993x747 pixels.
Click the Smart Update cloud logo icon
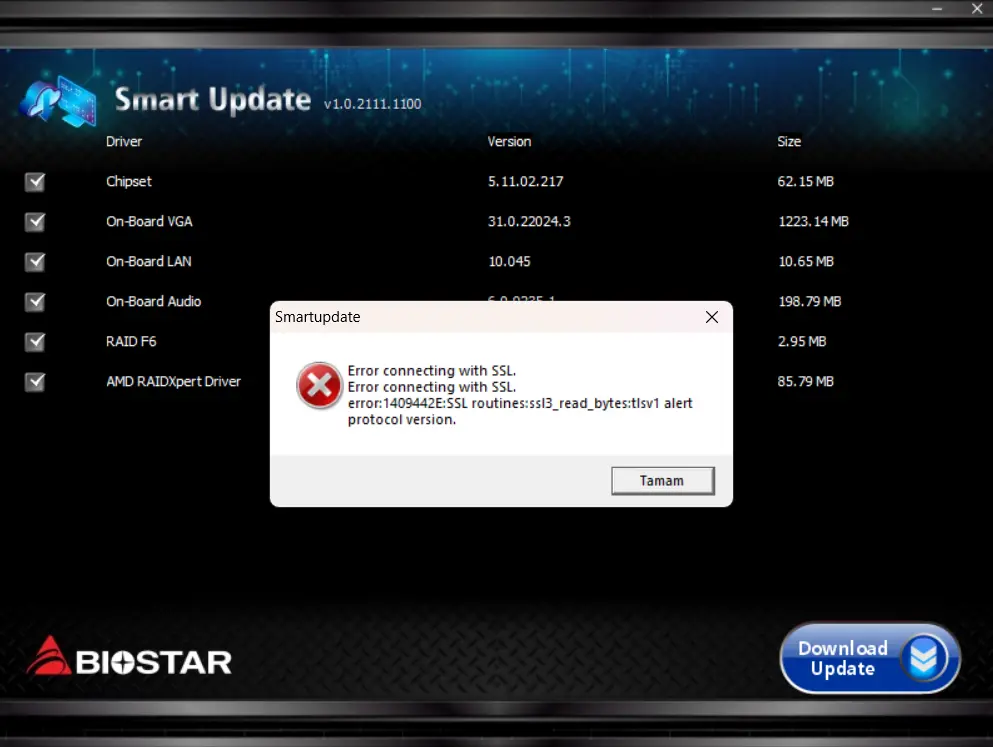click(x=58, y=101)
